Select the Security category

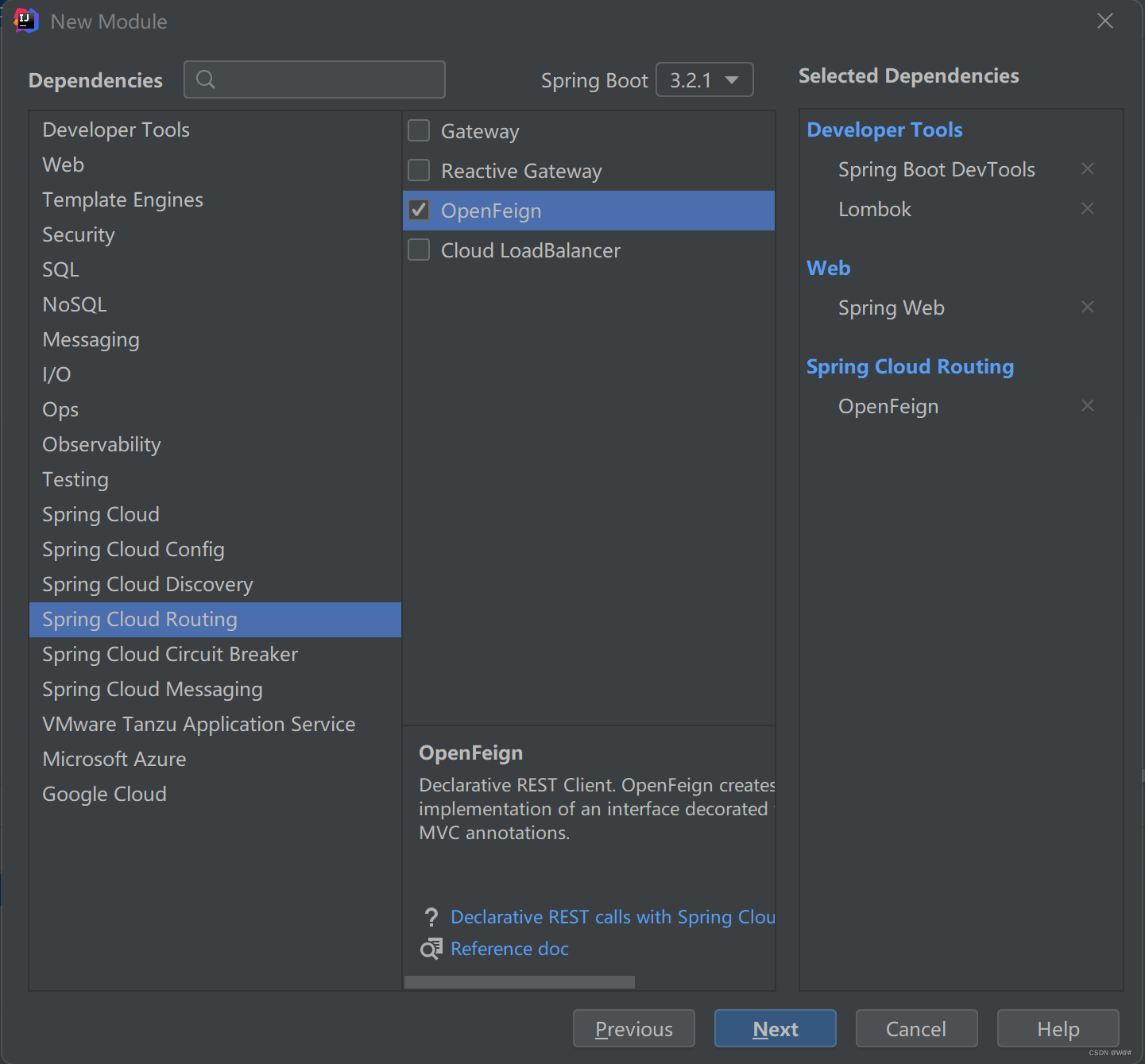click(x=215, y=234)
